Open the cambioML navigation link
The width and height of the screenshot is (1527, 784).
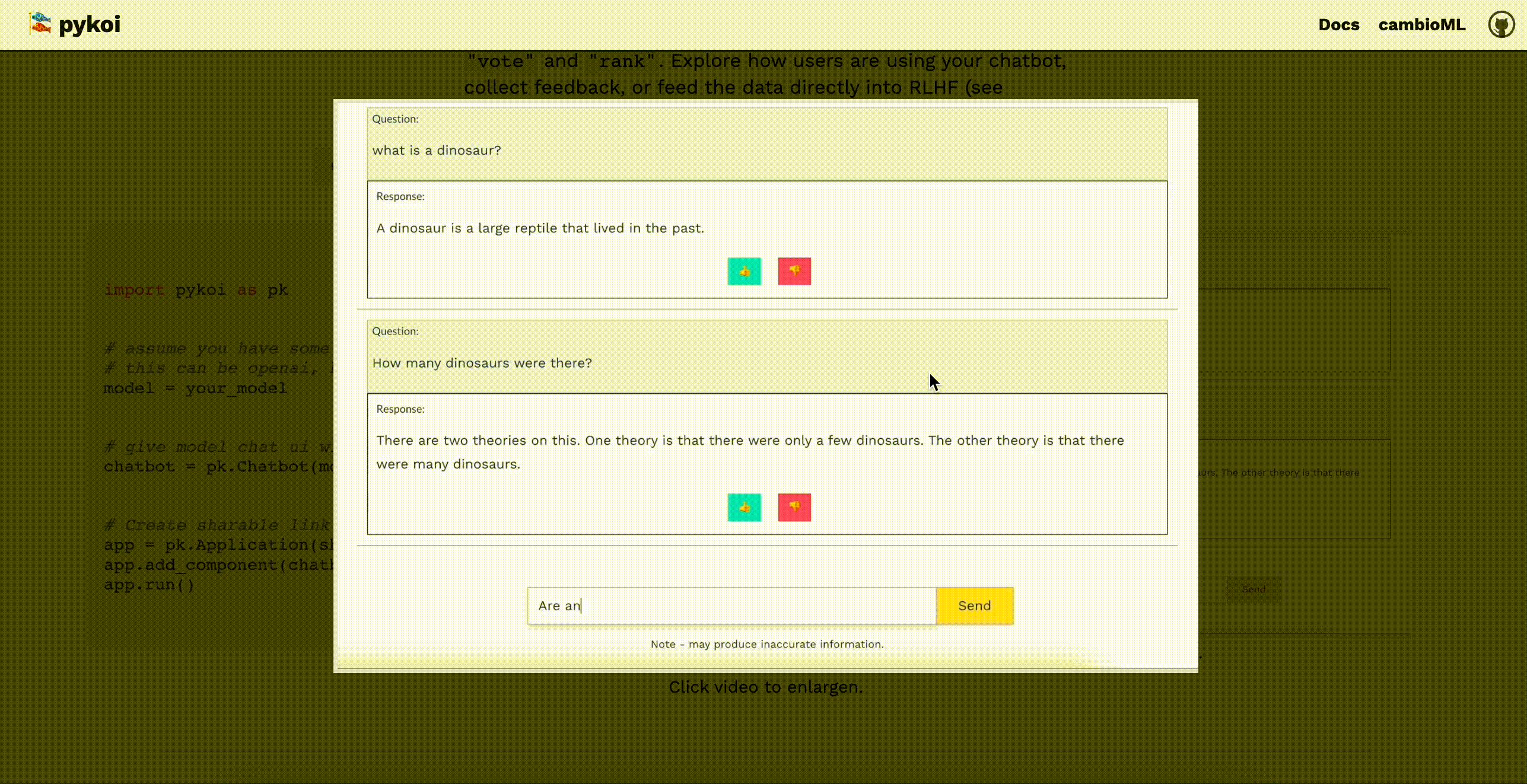click(1421, 25)
